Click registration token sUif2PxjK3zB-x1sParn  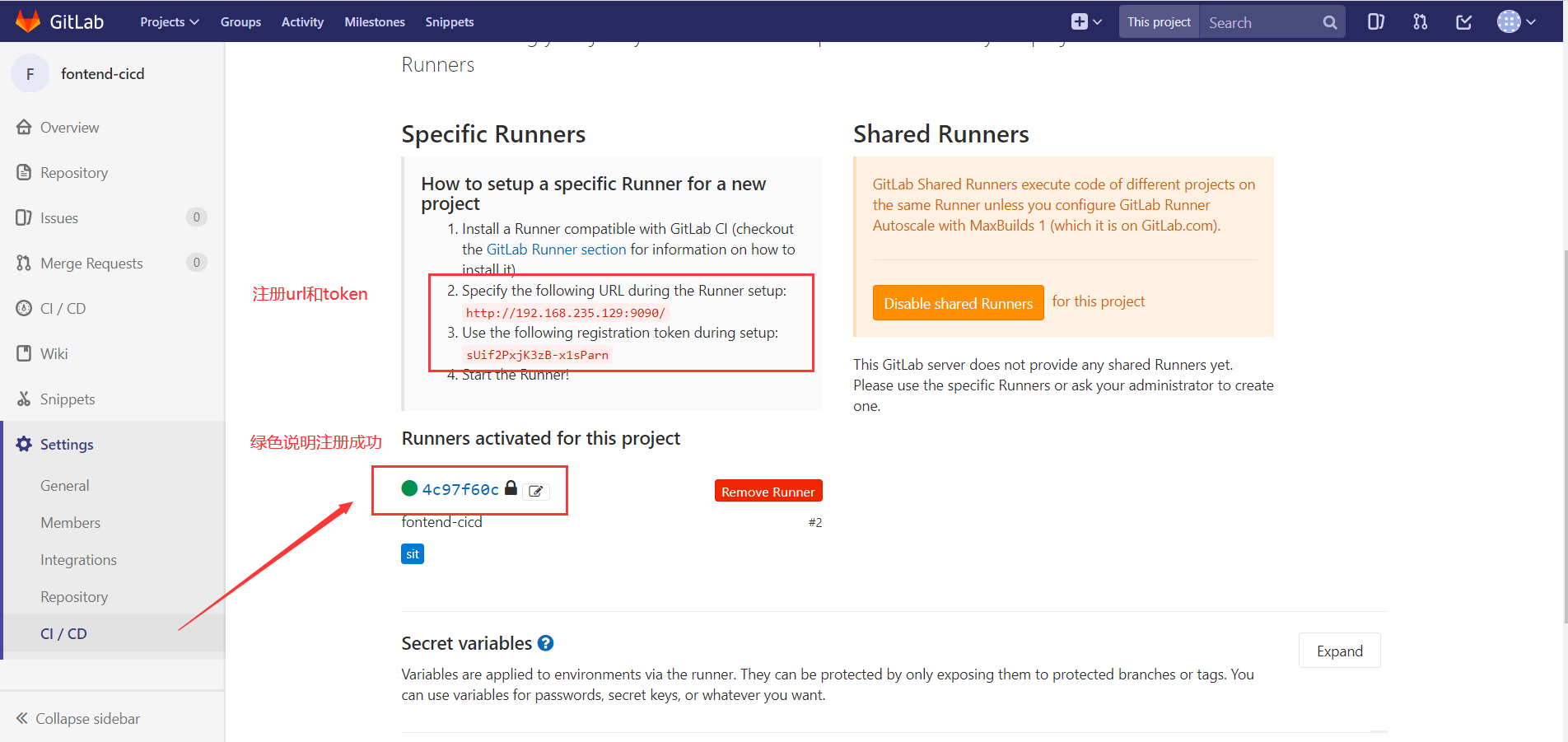537,355
